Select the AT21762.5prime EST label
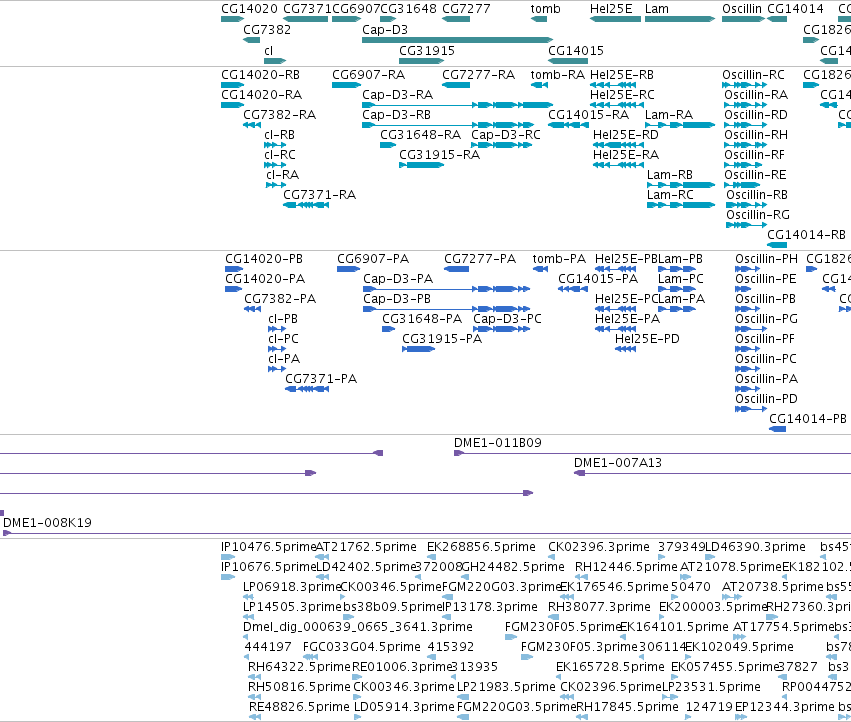Image resolution: width=851 pixels, height=722 pixels. click(x=366, y=547)
